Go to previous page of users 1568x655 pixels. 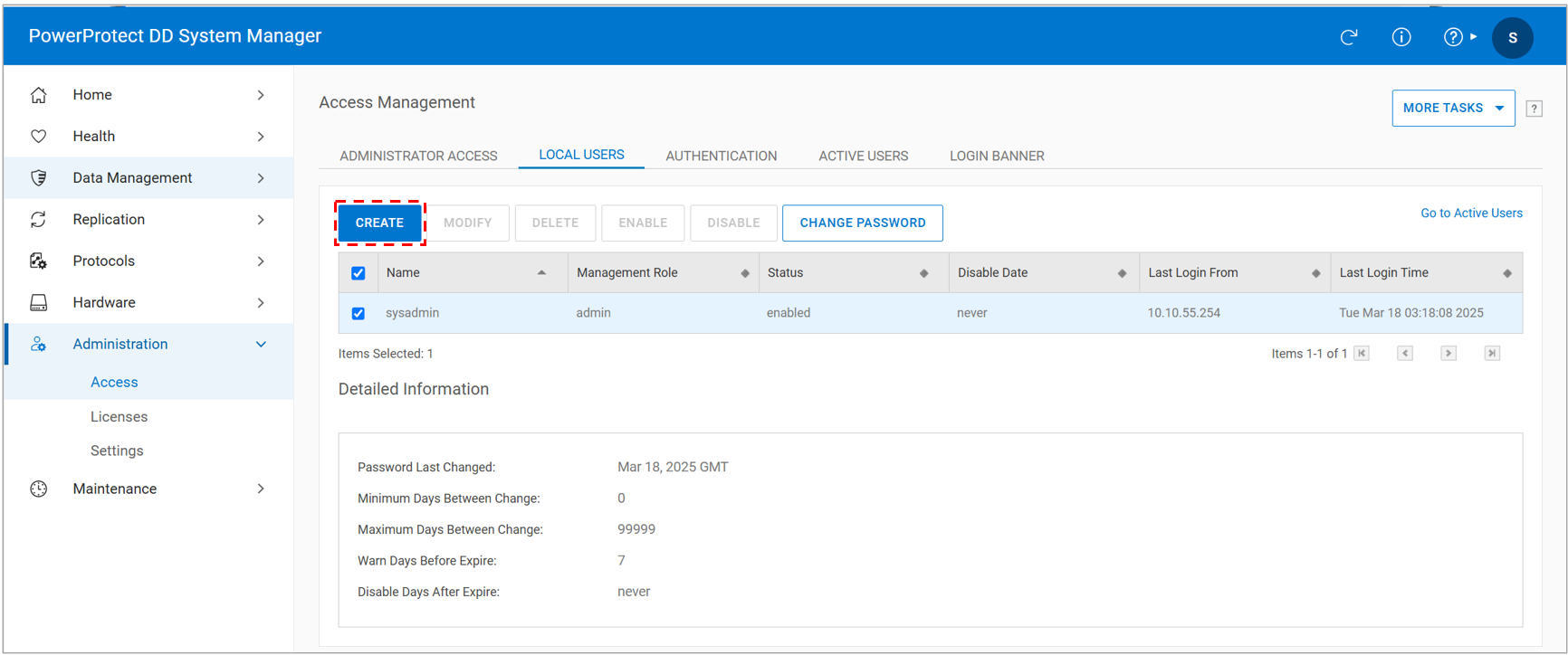click(1405, 354)
